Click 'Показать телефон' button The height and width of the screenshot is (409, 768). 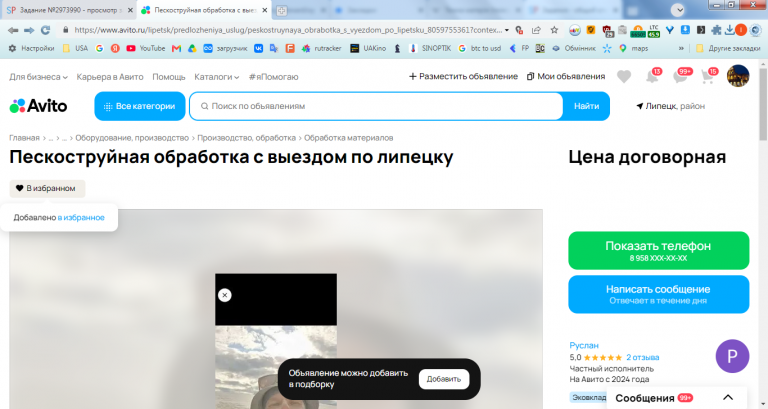click(658, 250)
